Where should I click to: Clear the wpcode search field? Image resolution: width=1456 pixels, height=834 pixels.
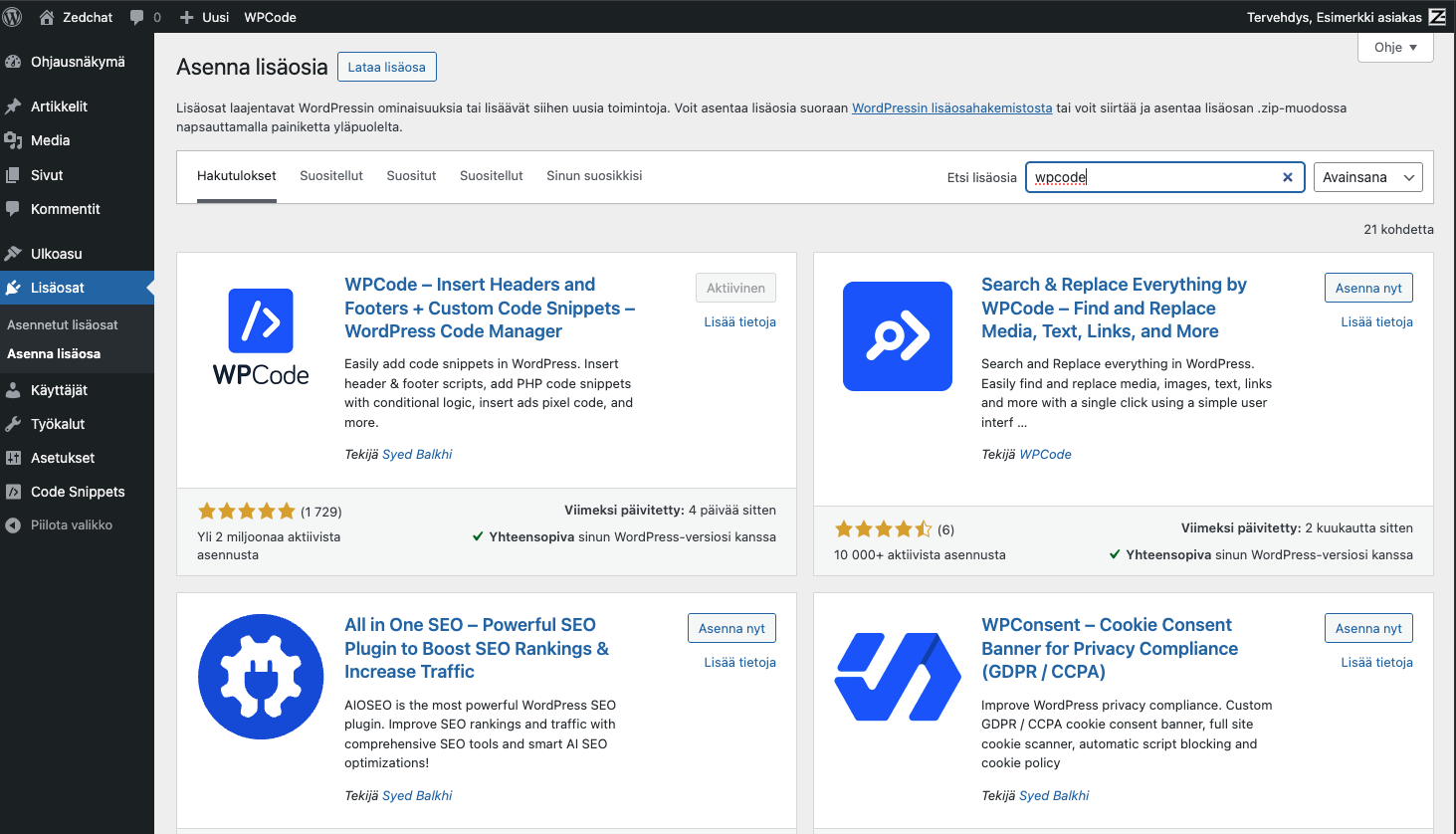coord(1287,176)
